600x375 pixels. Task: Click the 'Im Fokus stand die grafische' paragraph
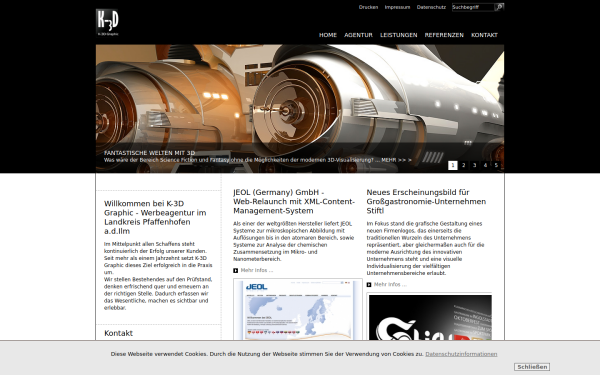(x=426, y=248)
